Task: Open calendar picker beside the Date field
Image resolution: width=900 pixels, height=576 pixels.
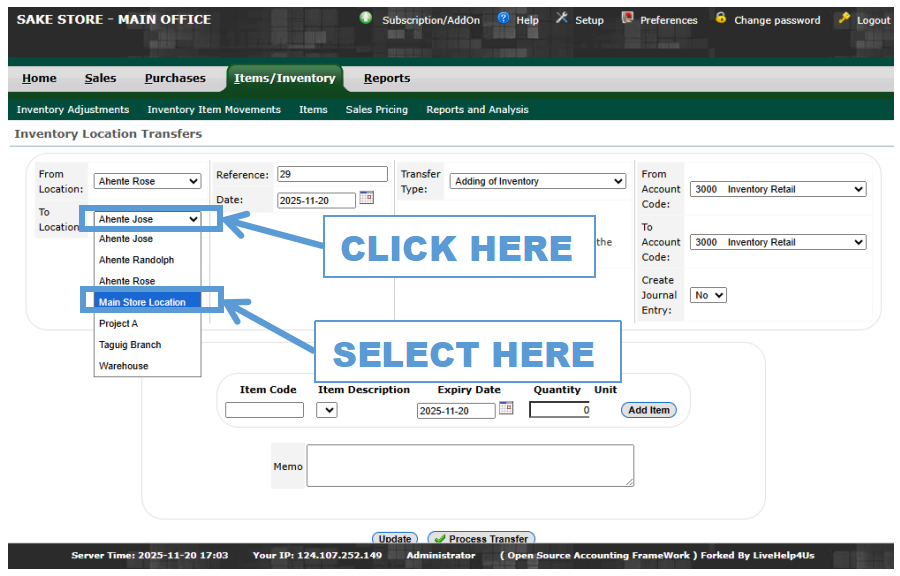Action: [366, 198]
